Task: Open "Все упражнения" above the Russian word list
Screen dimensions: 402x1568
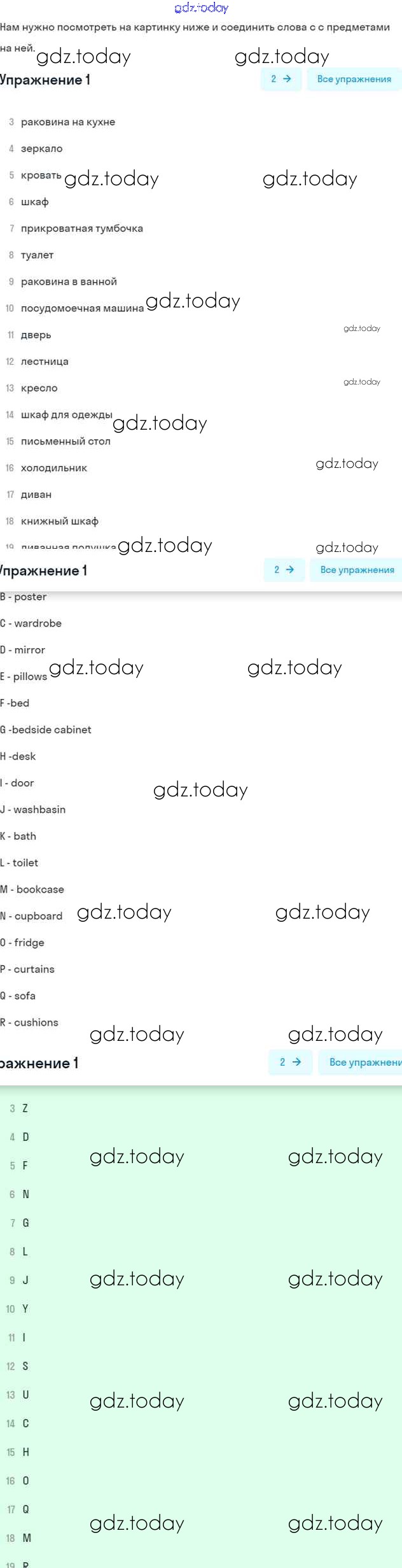Action: tap(354, 79)
